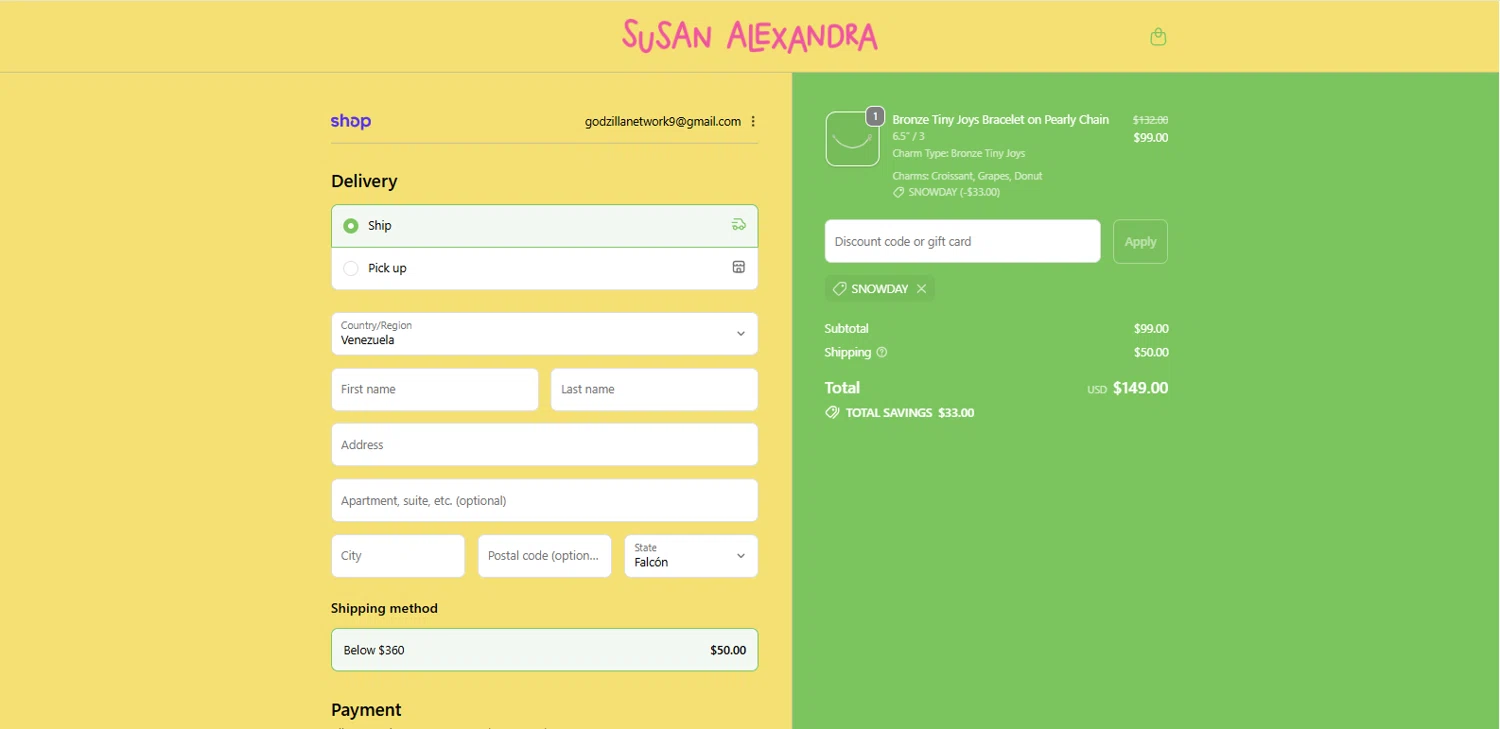Screen dimensions: 1500x729
Task: Click the Subtotal label
Action: point(846,328)
